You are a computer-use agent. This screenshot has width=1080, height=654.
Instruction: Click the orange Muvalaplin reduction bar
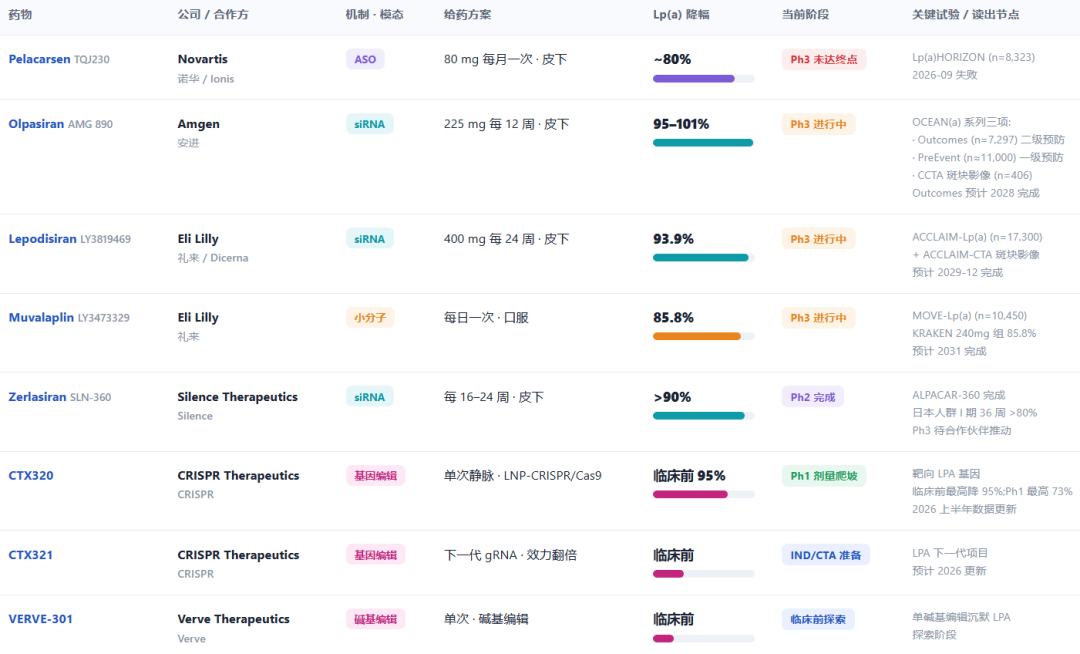703,336
